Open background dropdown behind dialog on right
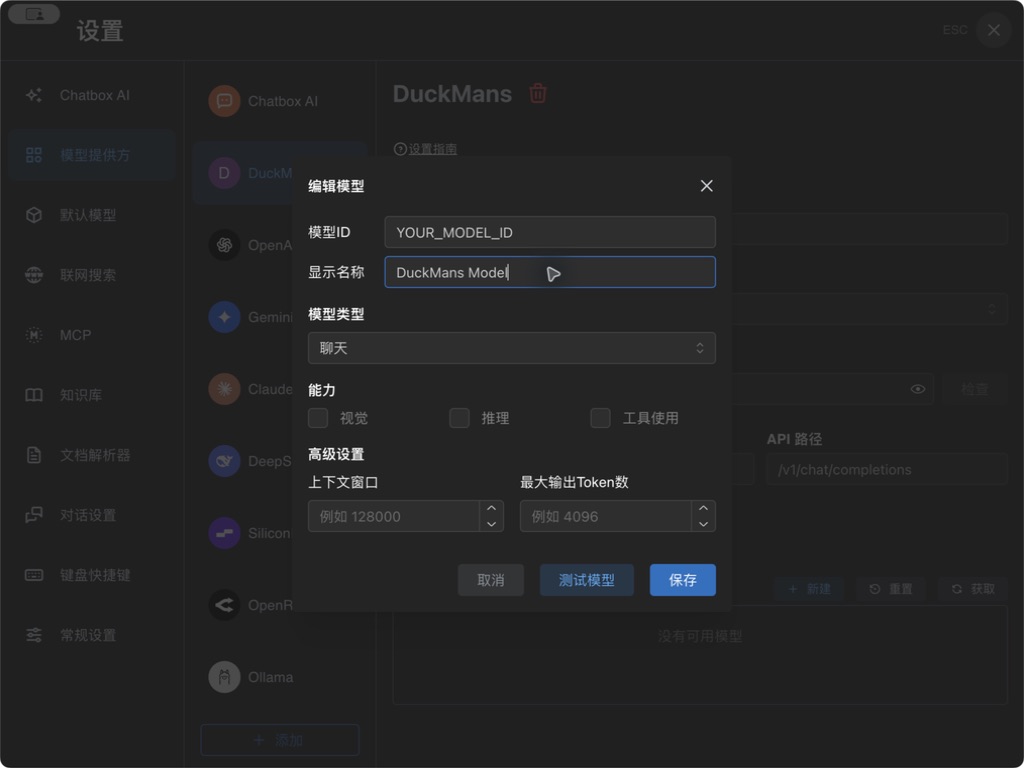 tap(871, 309)
